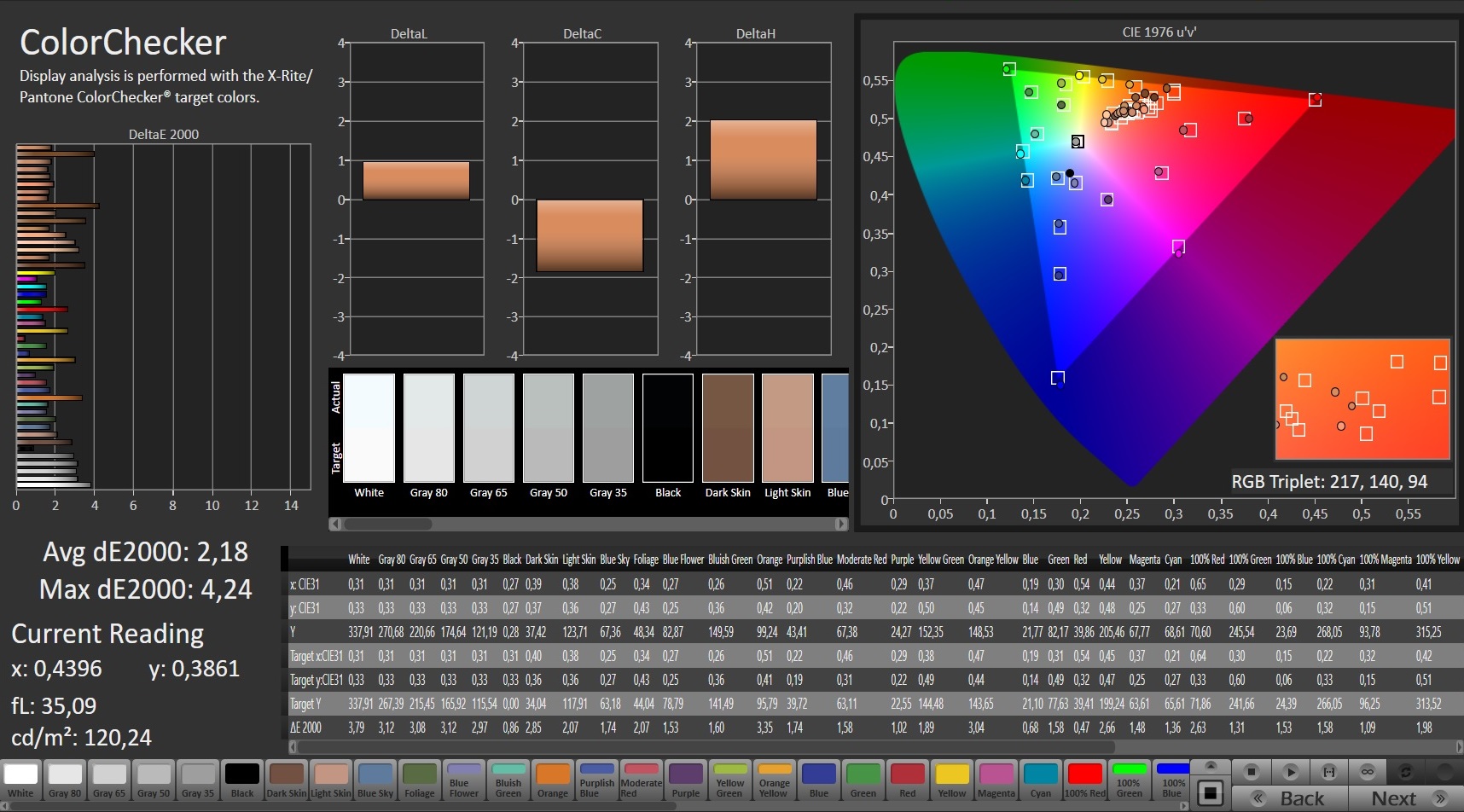
Task: Click the large black square pattern icon
Action: click(1210, 792)
